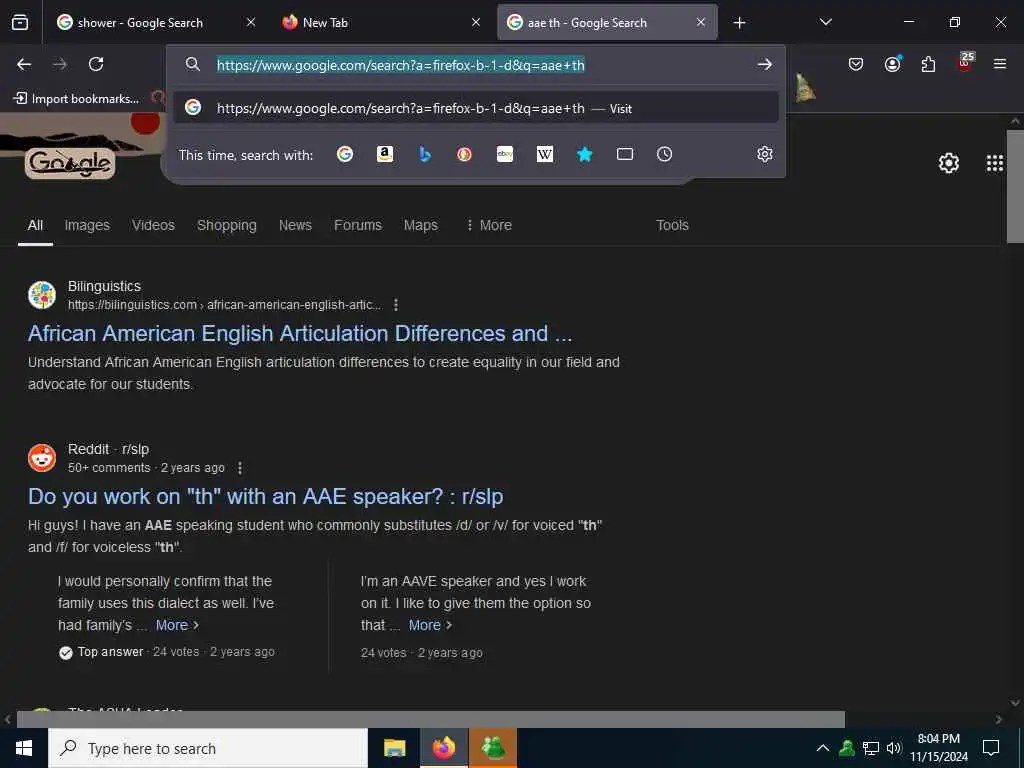This screenshot has height=768, width=1024.
Task: Open the Firefox application menu
Action: point(1000,64)
